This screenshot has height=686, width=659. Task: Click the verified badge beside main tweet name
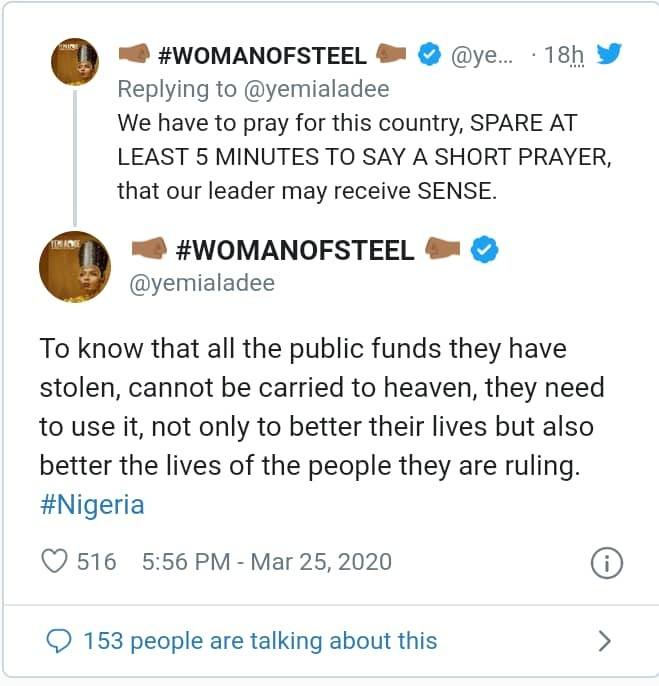tap(484, 249)
